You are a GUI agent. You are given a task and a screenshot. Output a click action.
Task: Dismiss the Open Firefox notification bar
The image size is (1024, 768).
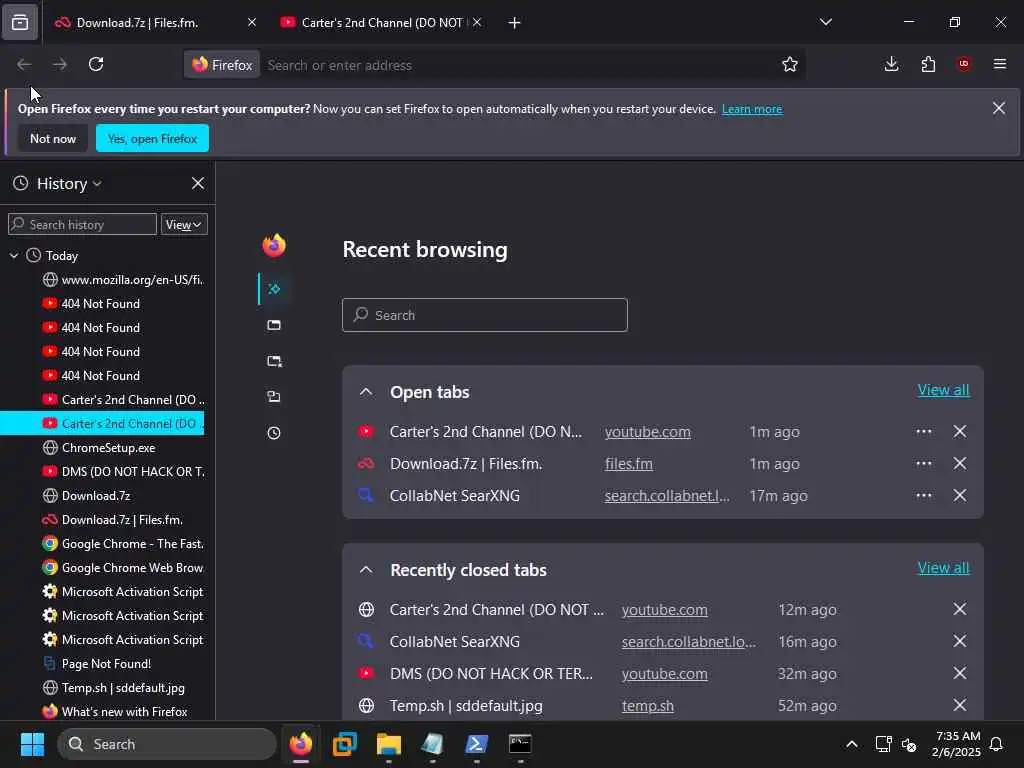(x=999, y=108)
